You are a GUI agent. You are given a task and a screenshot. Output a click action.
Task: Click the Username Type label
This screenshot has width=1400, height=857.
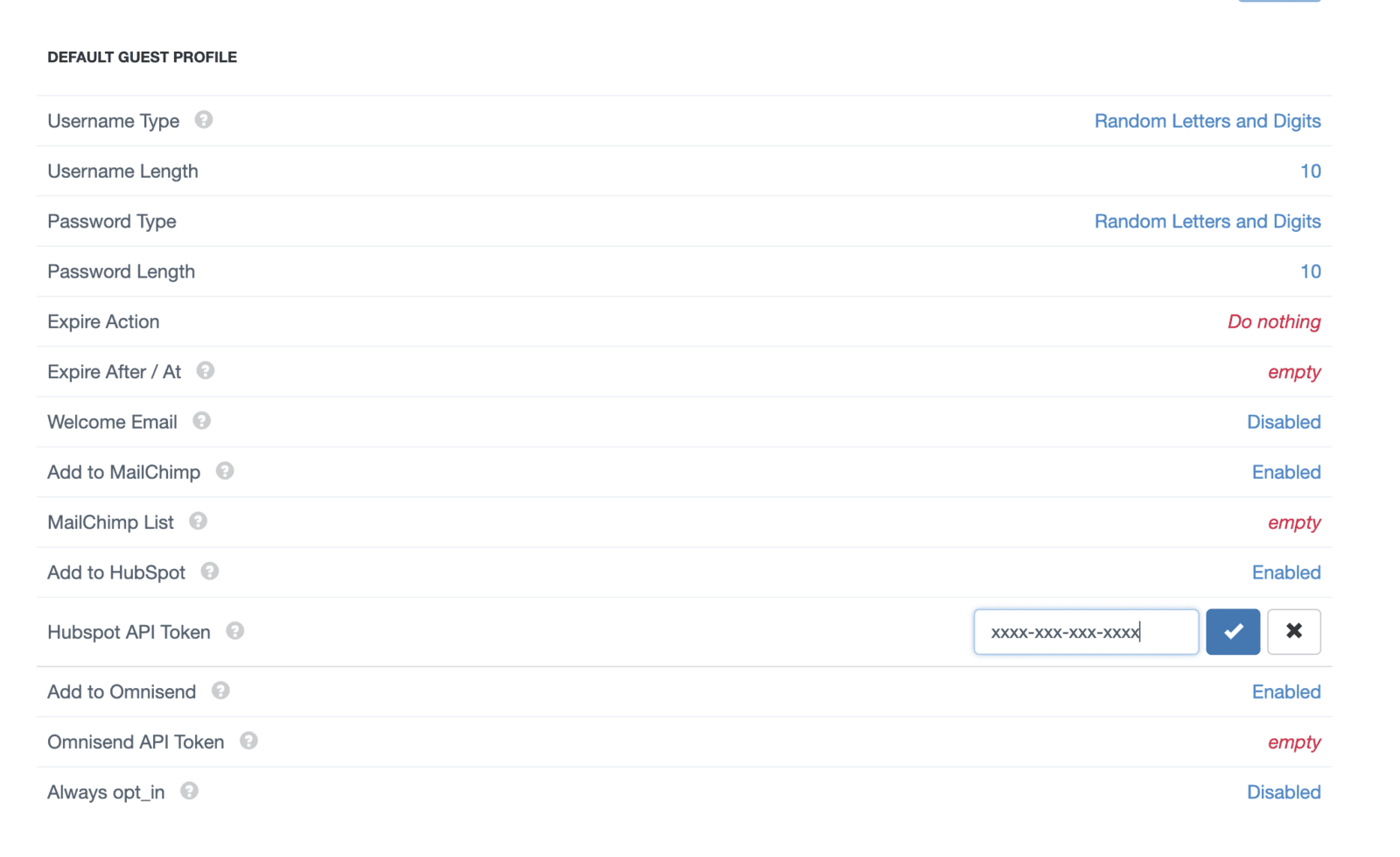point(114,121)
